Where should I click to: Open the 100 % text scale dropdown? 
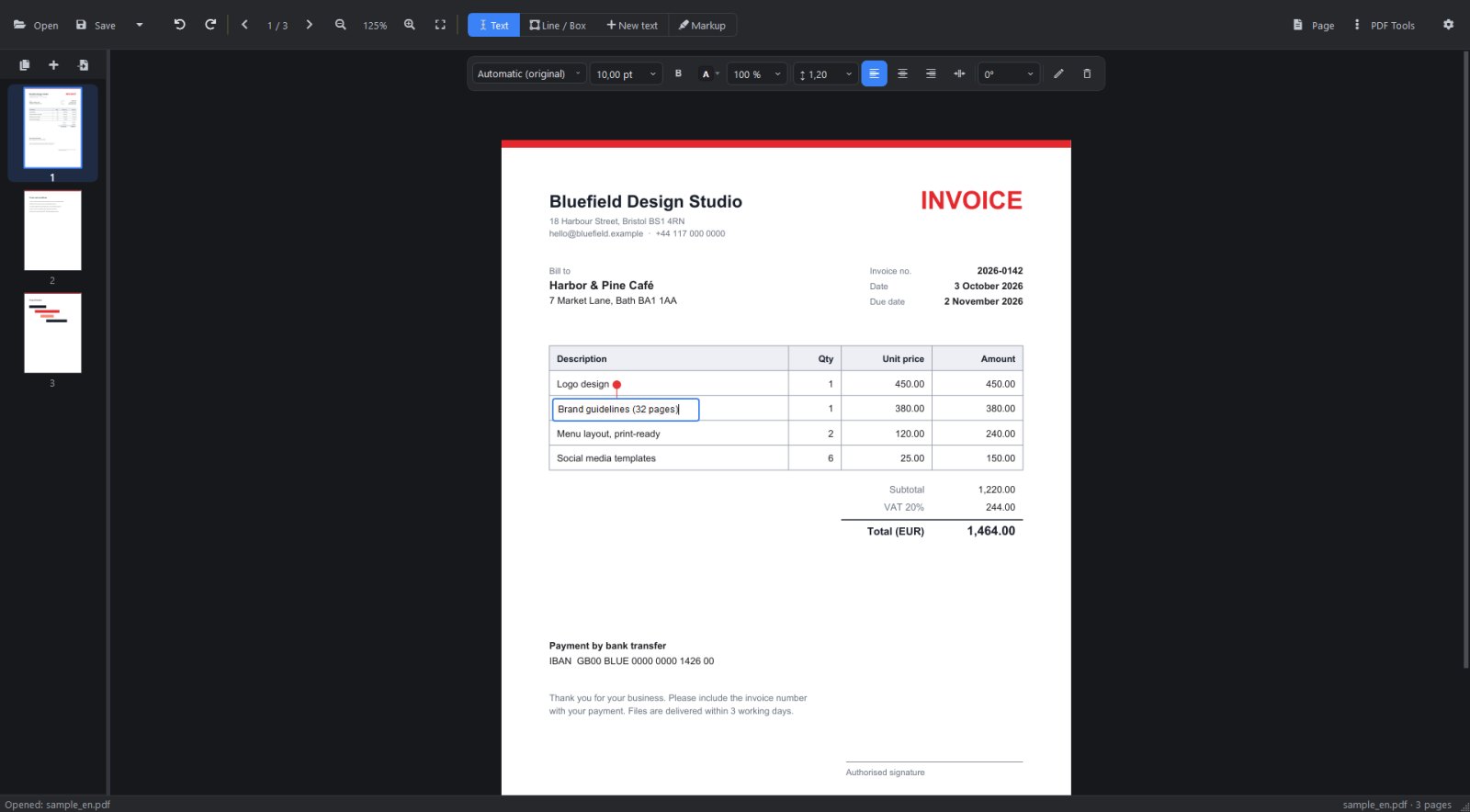tap(757, 73)
